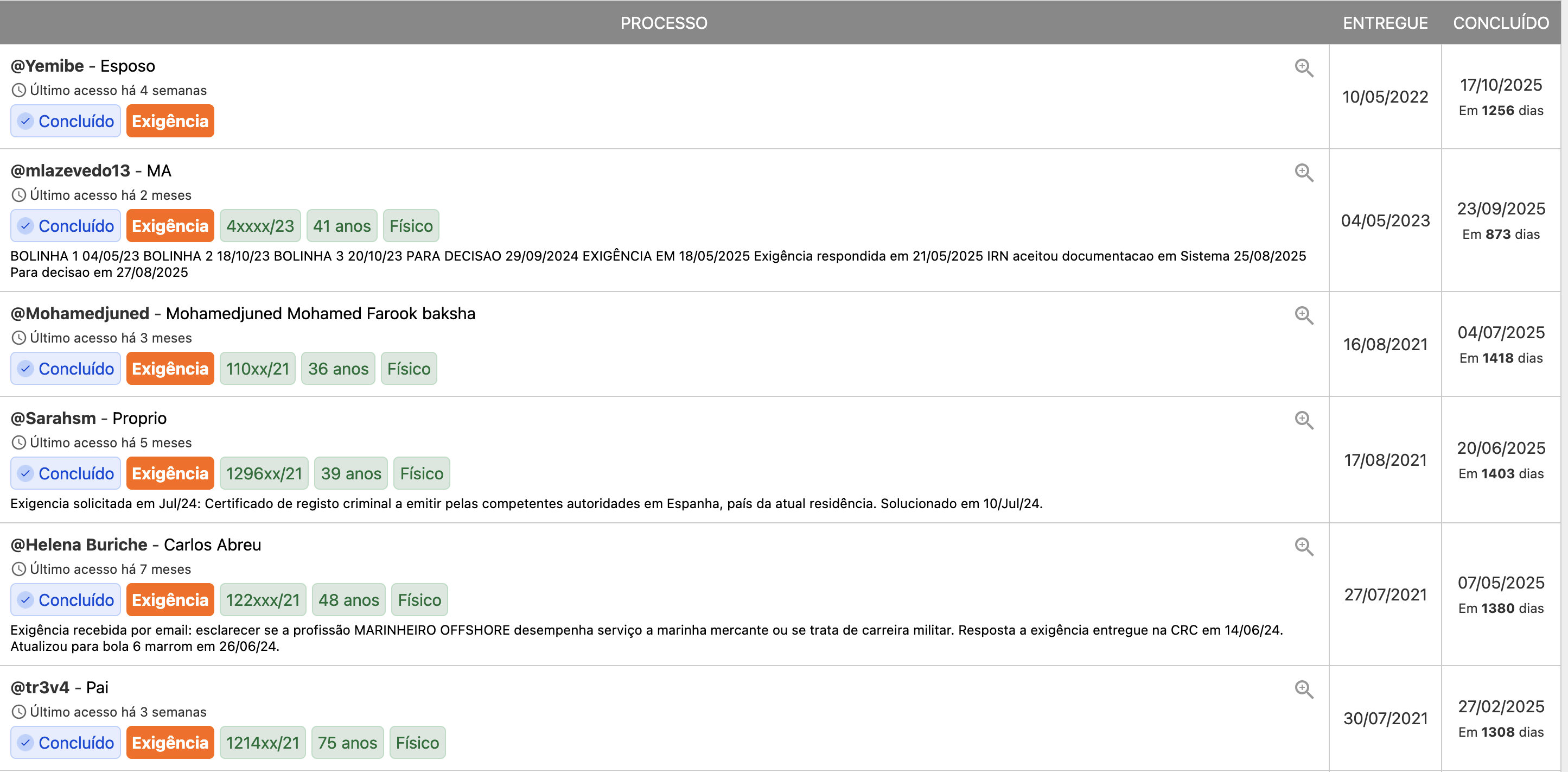Screen dimensions: 1568x772
Task: Click Exigência tag in @mlazevedo13 row
Action: [x=170, y=226]
